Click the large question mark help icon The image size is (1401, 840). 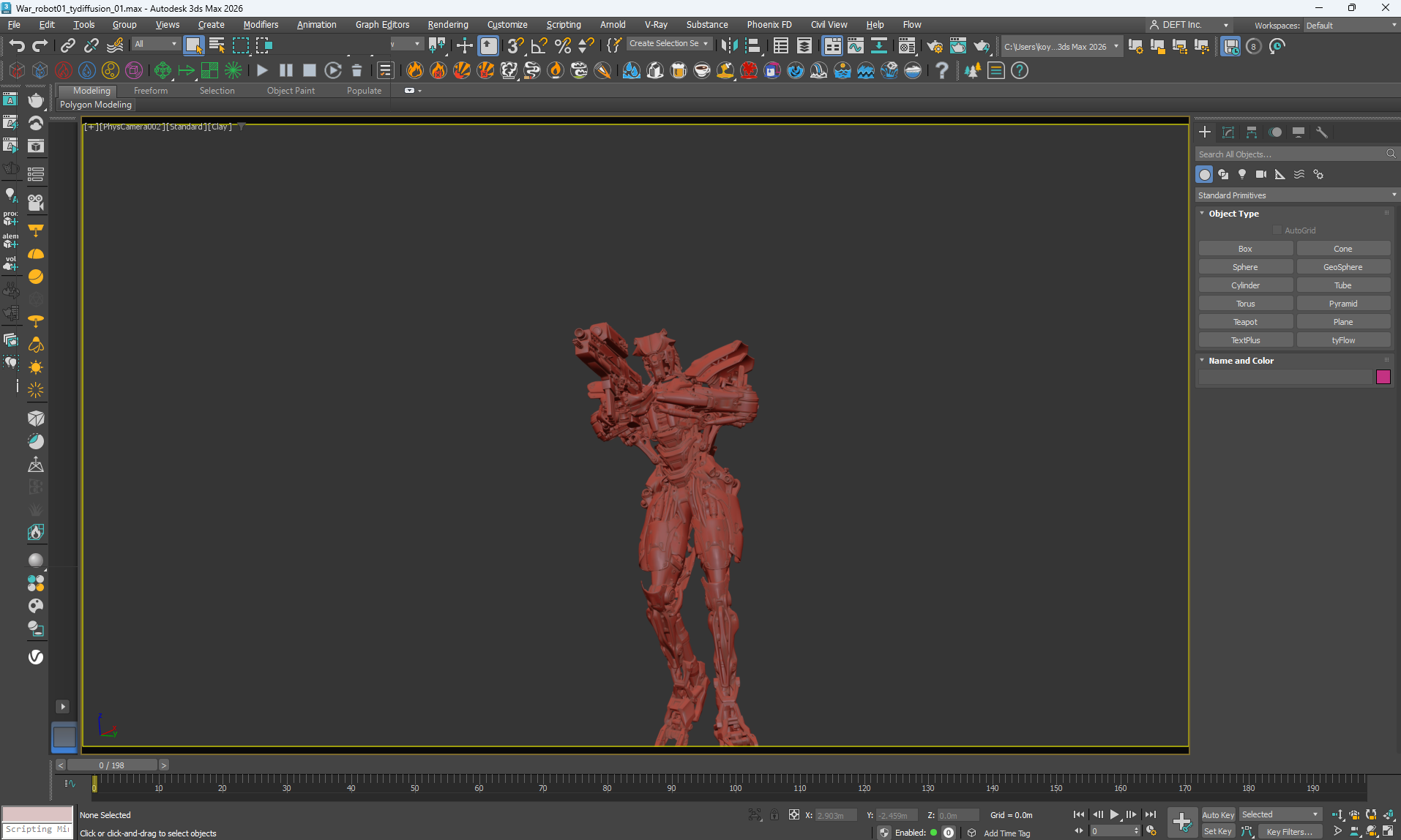[942, 70]
